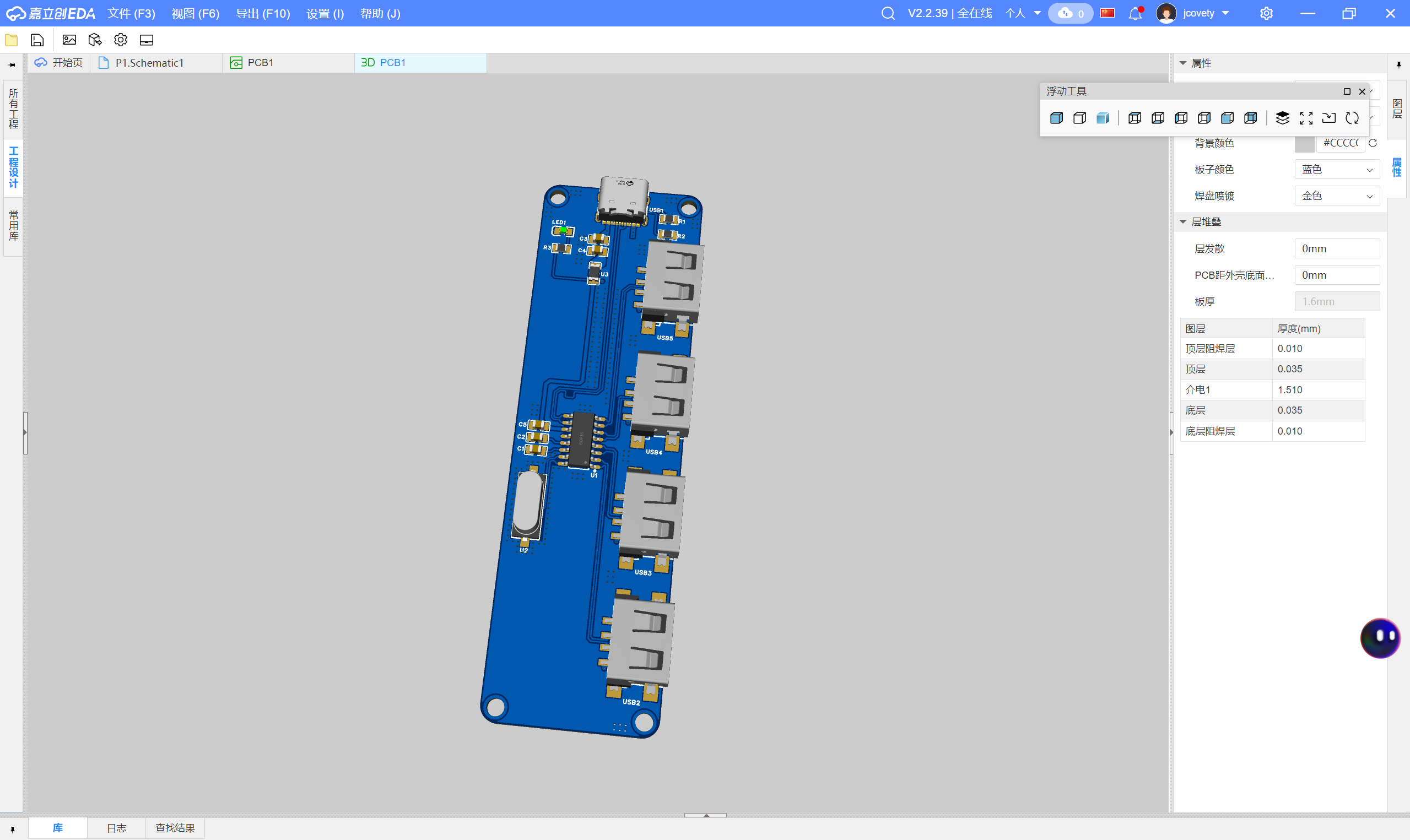Open the 所有工程 side tab

pyautogui.click(x=13, y=109)
